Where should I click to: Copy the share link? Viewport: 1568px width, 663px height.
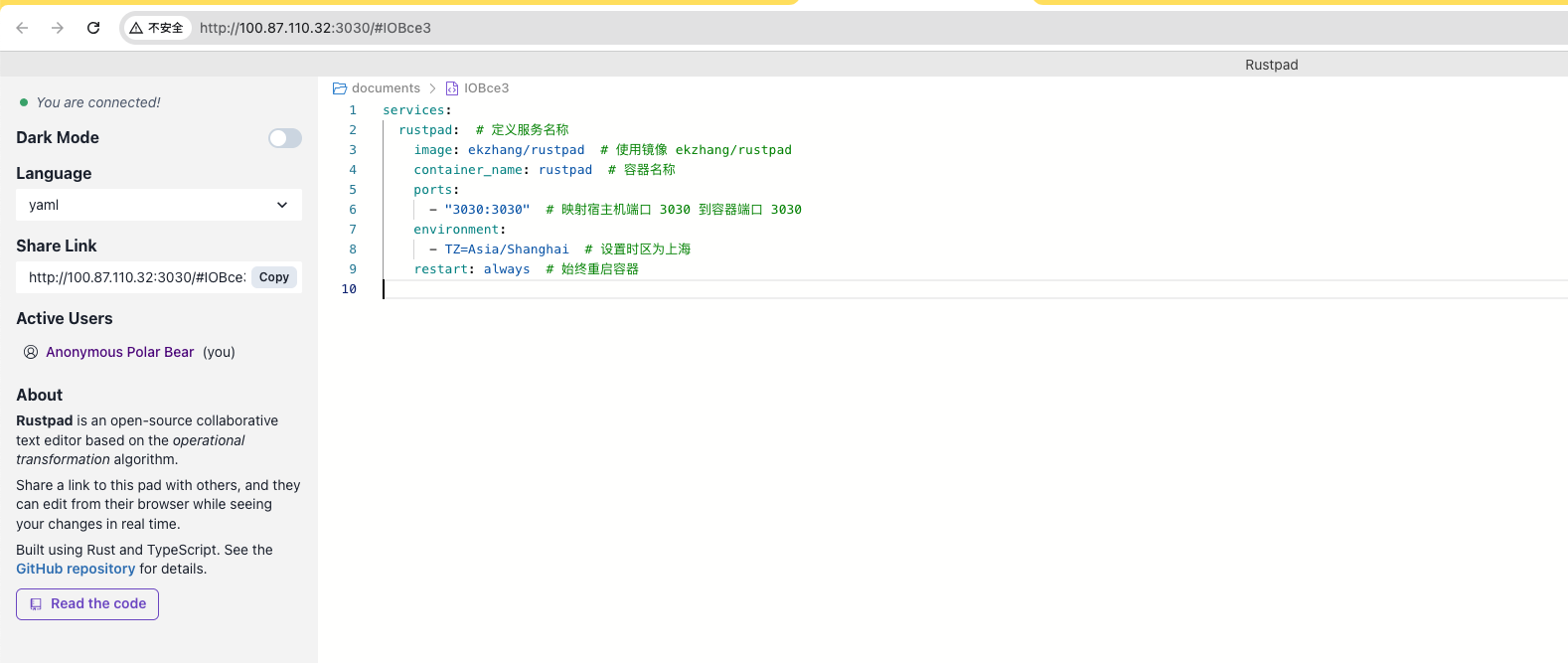point(274,277)
